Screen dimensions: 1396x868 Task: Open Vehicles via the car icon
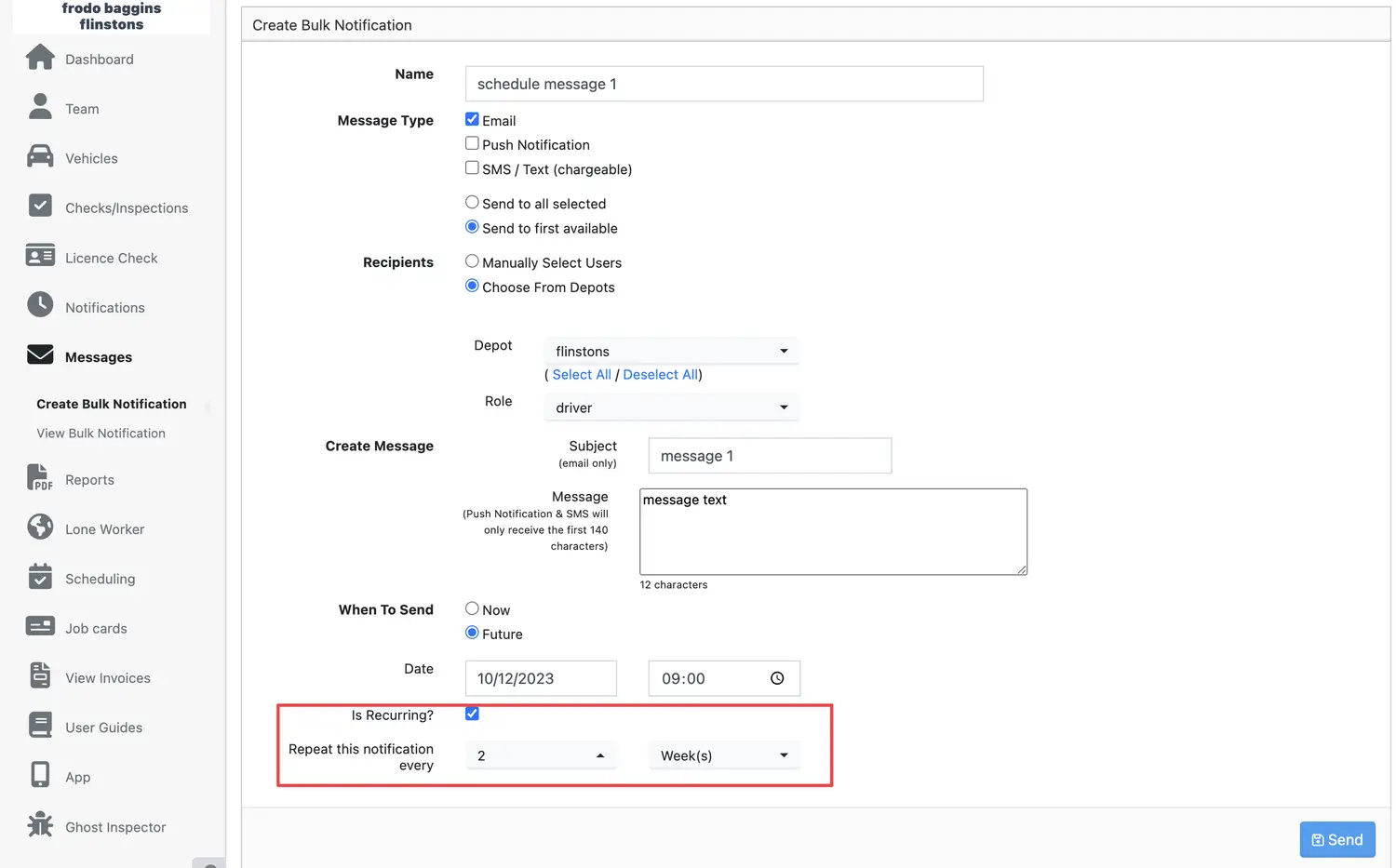40,157
